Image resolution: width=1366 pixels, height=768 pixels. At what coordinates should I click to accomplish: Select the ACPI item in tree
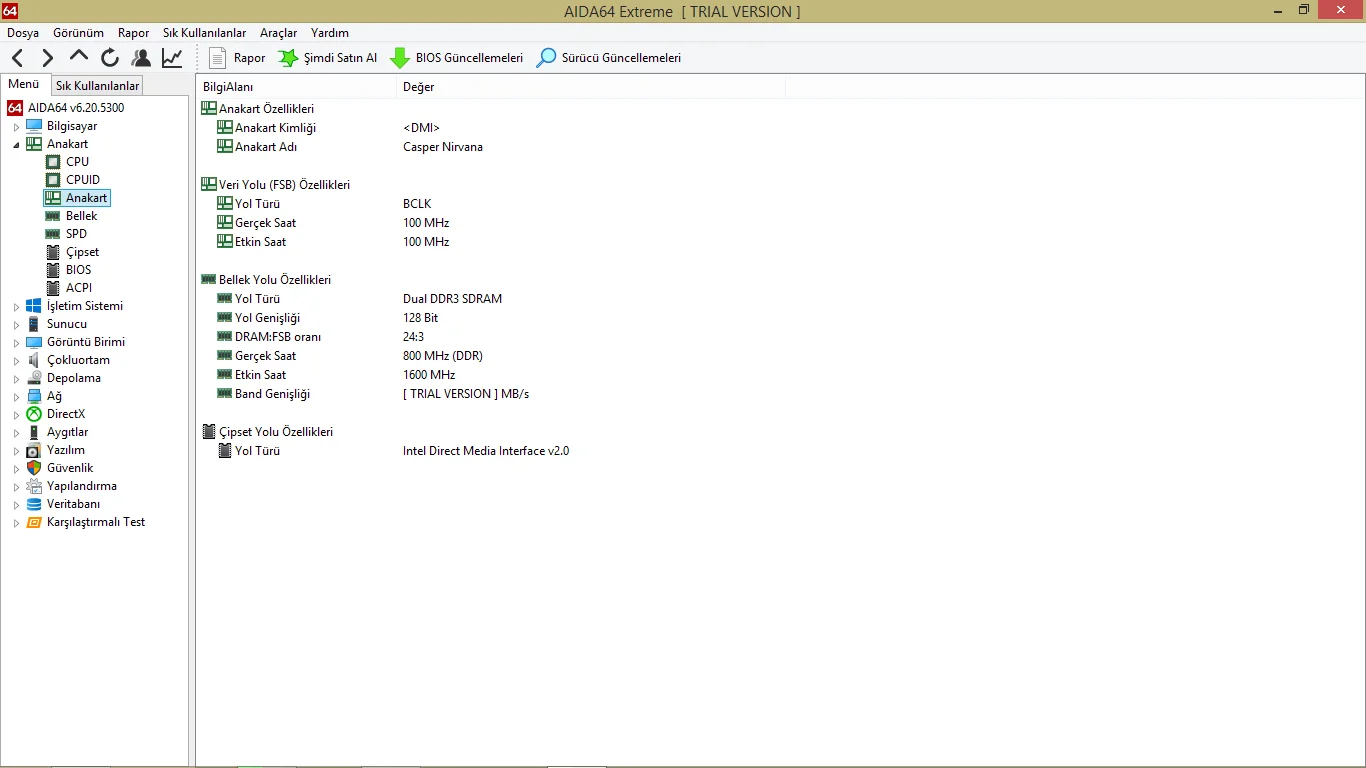79,288
